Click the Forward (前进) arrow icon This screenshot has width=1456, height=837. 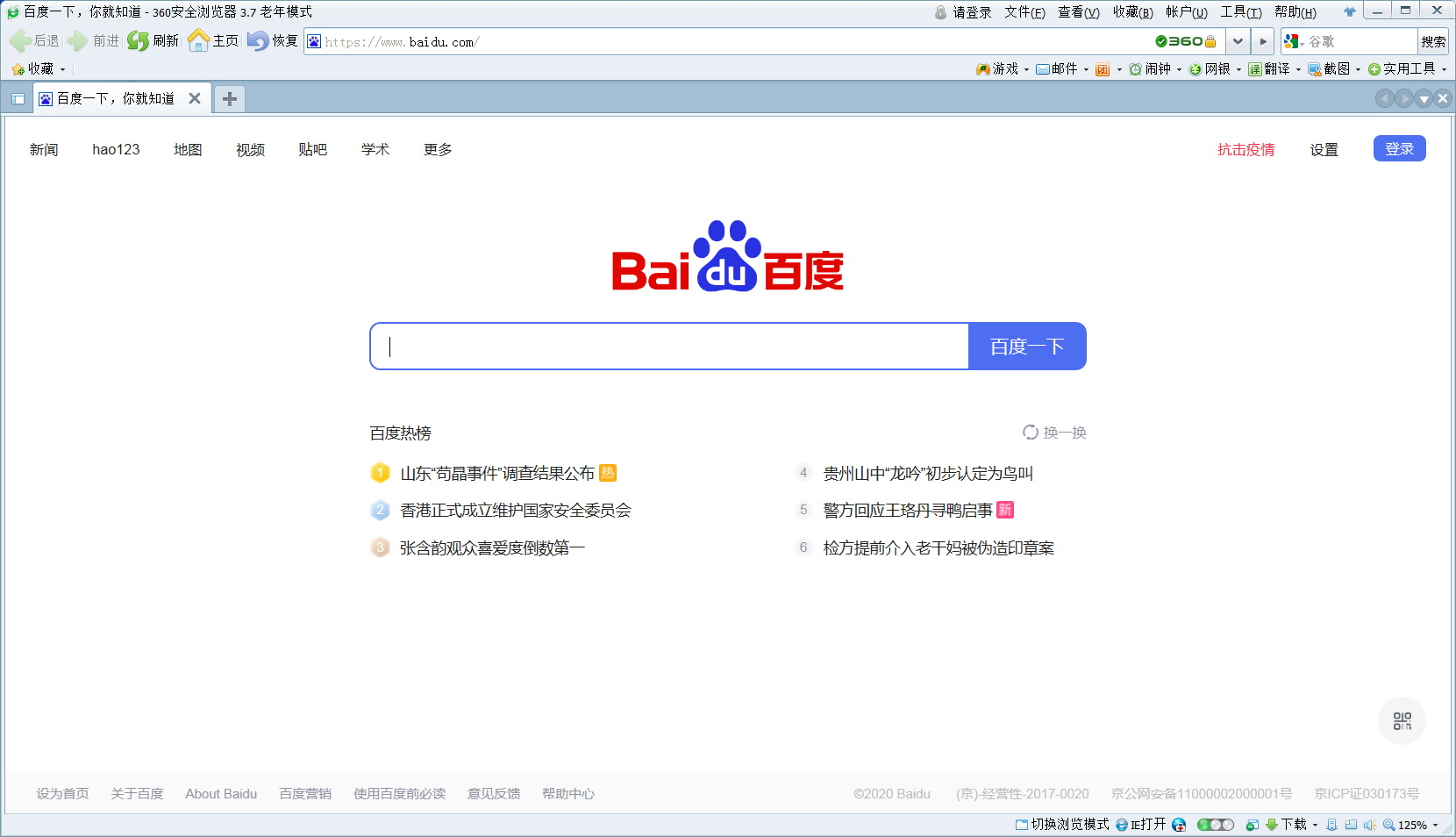click(78, 41)
